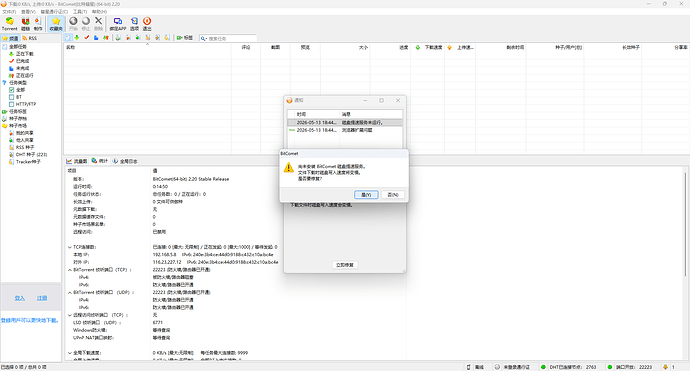Collapse the TCP连接数 statistics group
This screenshot has width=690, height=371.
tap(70, 247)
